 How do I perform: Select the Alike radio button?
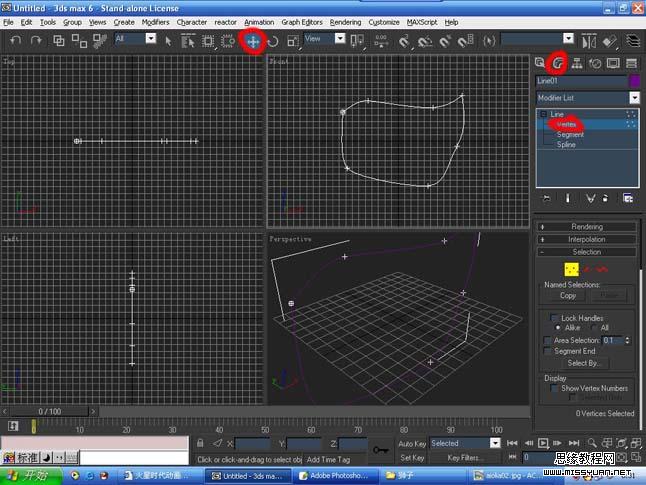(558, 328)
